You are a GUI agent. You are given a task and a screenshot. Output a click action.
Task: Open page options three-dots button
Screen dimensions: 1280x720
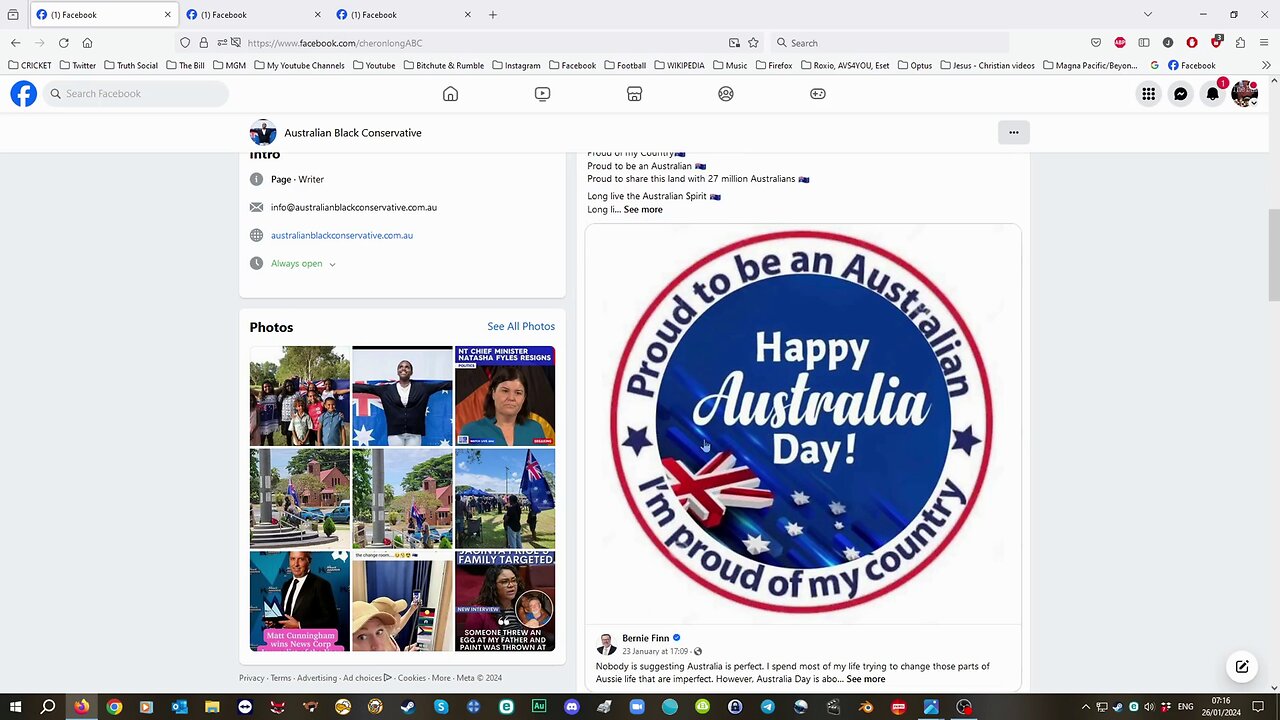coord(1013,132)
